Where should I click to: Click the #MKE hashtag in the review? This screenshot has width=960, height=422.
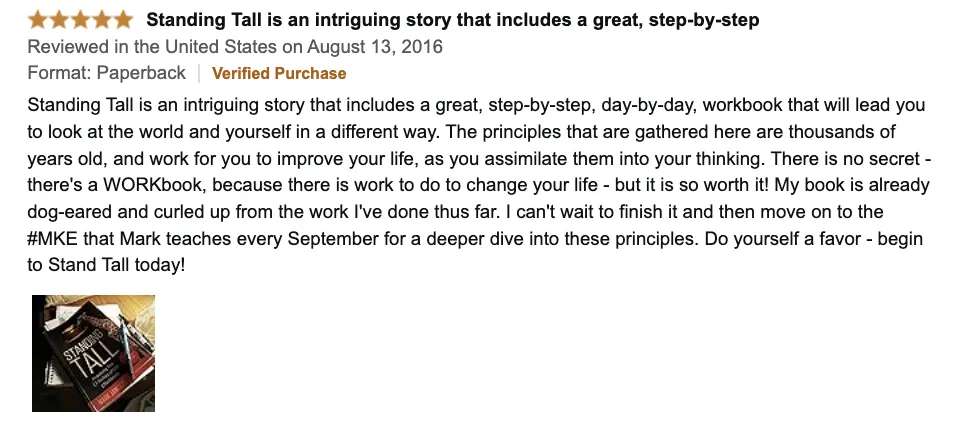[53, 238]
